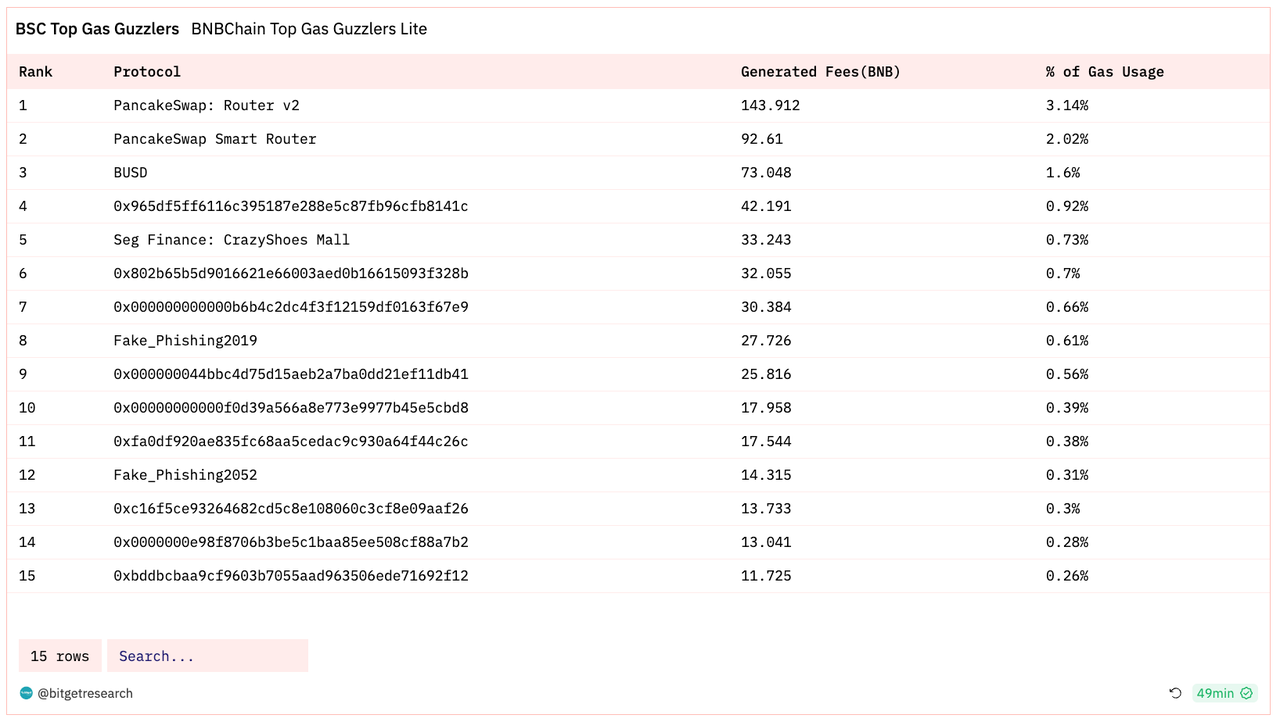Screen dimensions: 1280x722
Task: Focus the Search... input field
Action: [208, 656]
